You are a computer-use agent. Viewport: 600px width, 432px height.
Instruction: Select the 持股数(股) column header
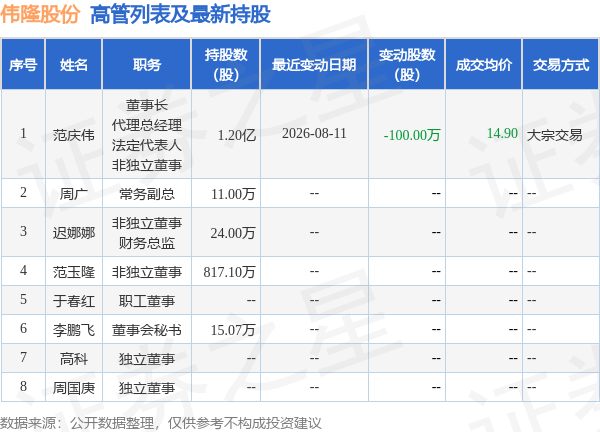[x=226, y=64]
